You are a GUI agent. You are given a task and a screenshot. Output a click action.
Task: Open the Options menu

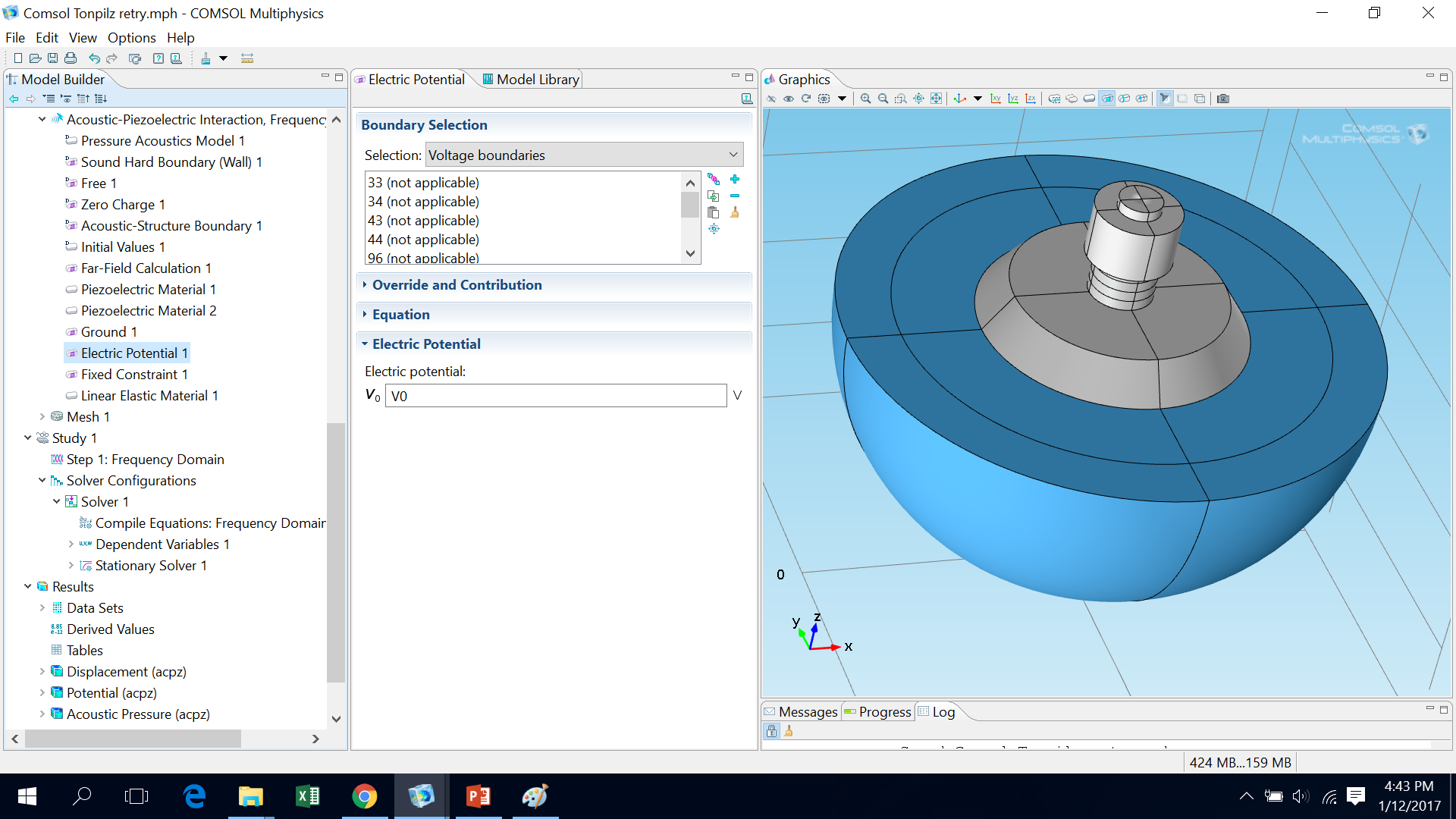click(x=131, y=38)
